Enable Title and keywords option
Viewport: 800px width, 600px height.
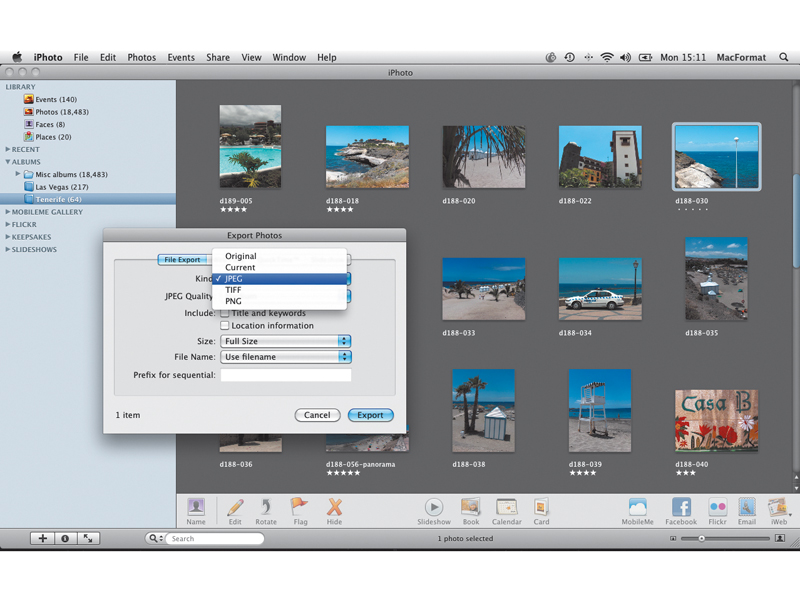click(224, 313)
